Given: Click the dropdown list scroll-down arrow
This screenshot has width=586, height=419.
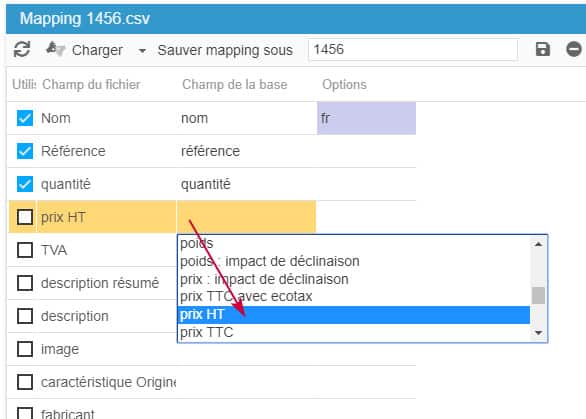Looking at the screenshot, I should coord(538,333).
